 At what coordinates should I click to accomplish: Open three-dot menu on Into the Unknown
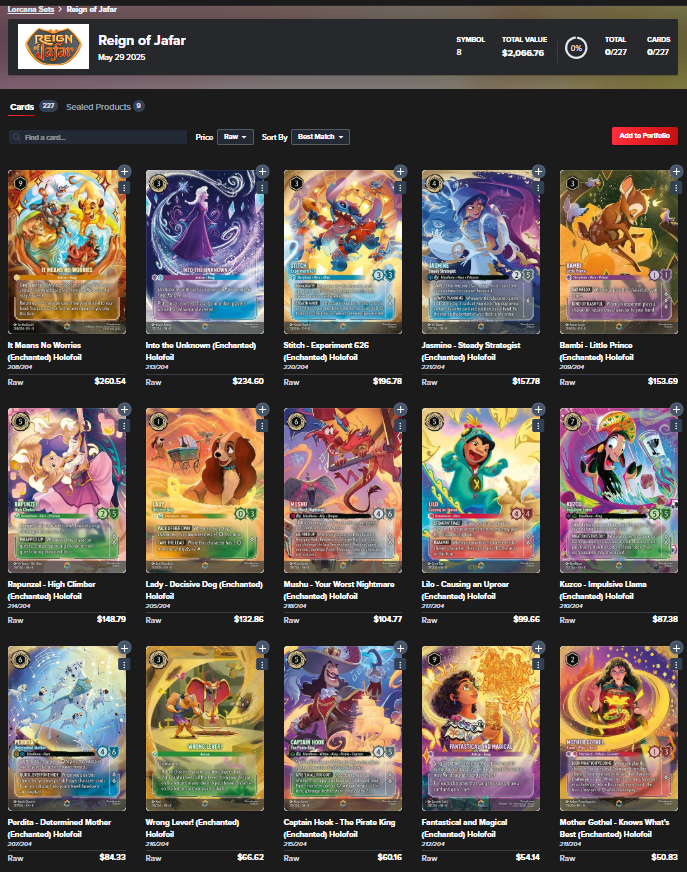(262, 188)
